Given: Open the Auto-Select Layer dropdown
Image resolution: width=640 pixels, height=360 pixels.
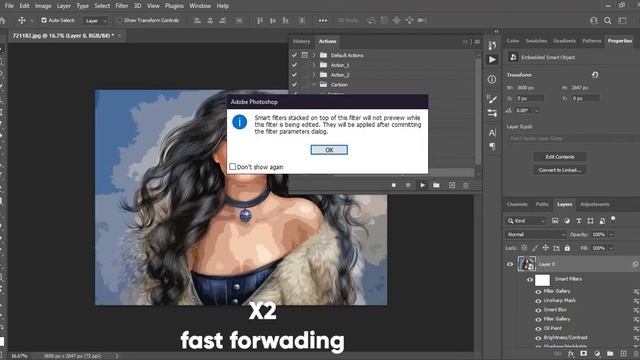Looking at the screenshot, I should 96,20.
